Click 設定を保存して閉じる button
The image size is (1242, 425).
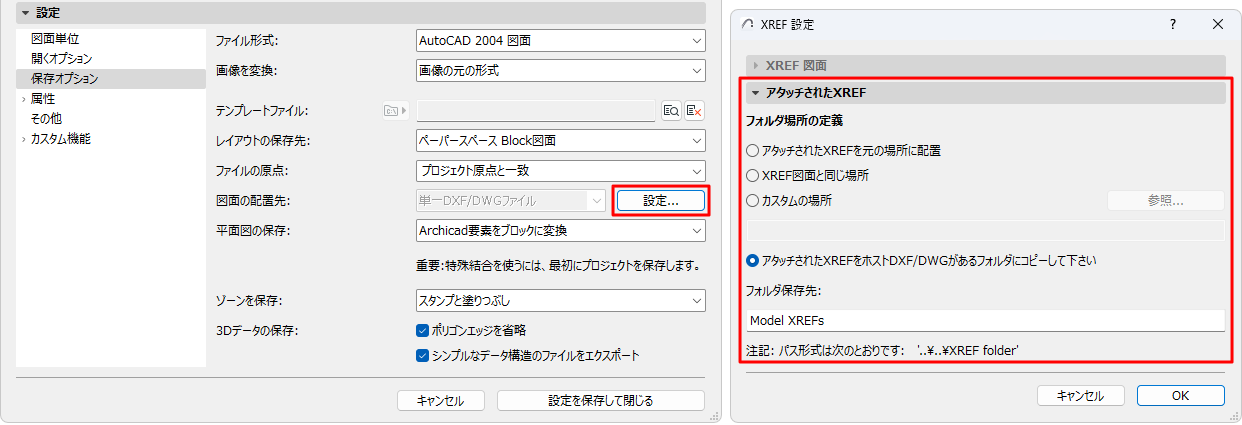(601, 401)
